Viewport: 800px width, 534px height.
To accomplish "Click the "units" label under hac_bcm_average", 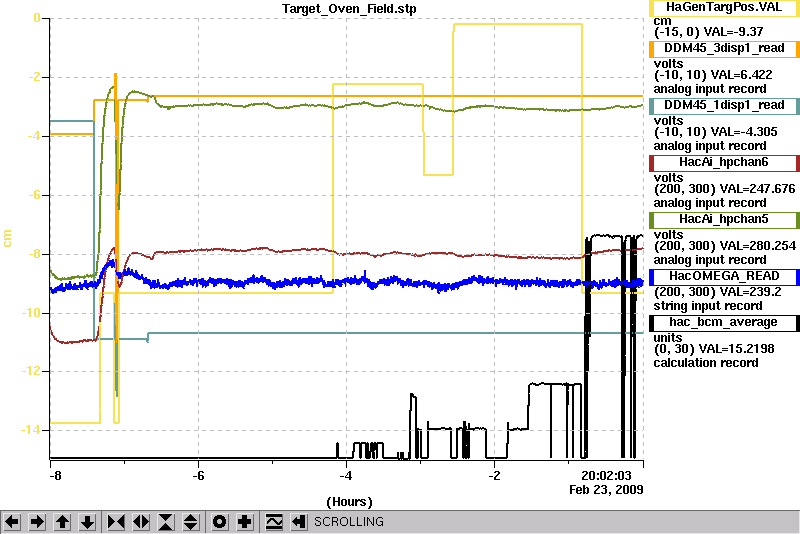I will point(667,338).
